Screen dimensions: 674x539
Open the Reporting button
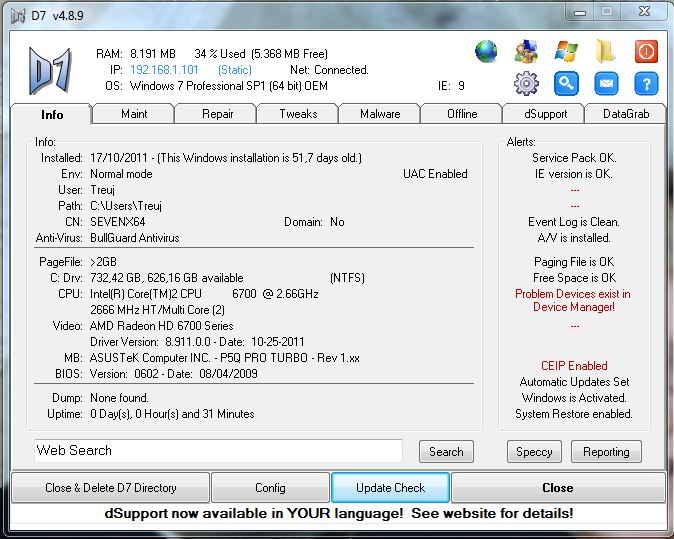(x=606, y=452)
